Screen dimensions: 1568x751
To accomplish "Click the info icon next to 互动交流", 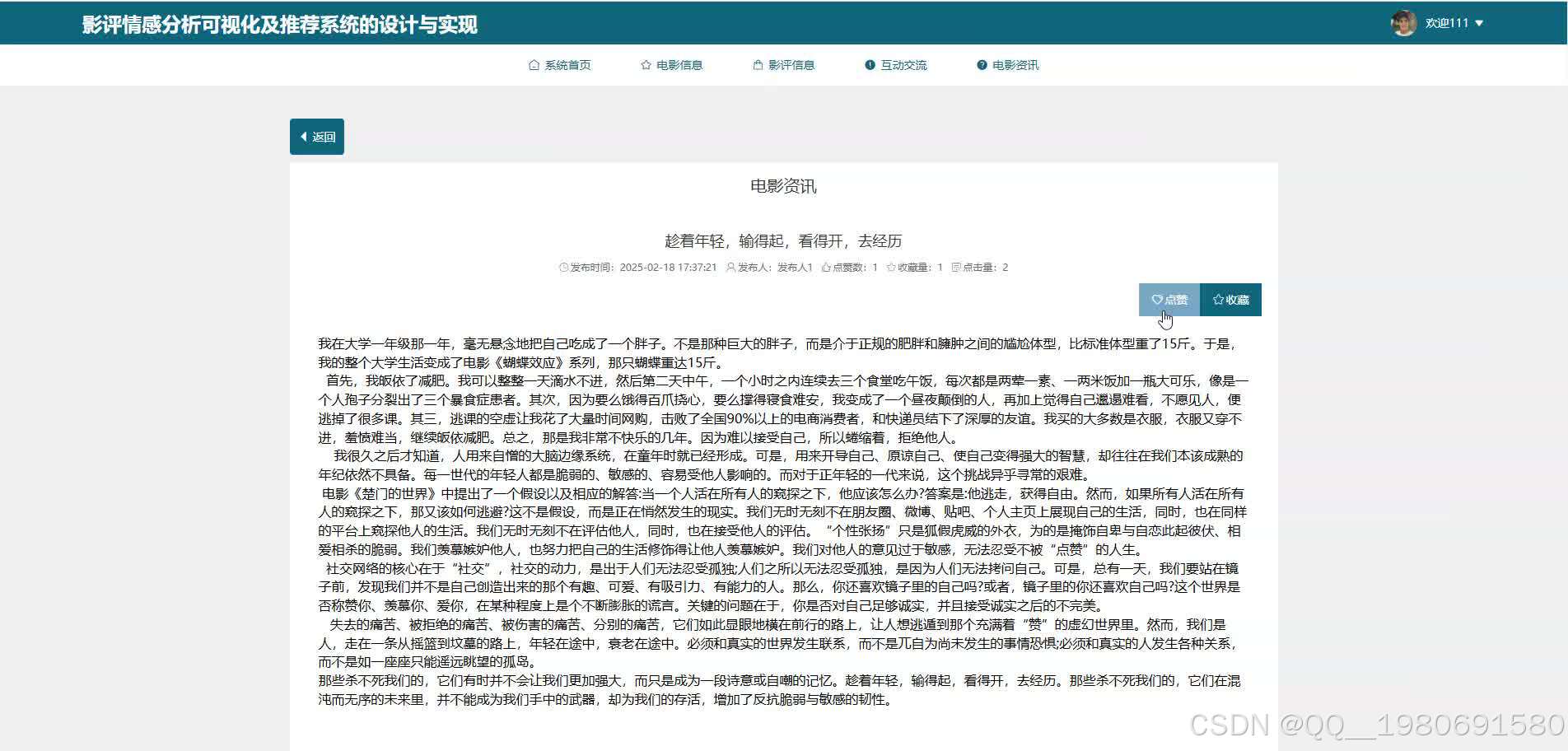I will [868, 64].
